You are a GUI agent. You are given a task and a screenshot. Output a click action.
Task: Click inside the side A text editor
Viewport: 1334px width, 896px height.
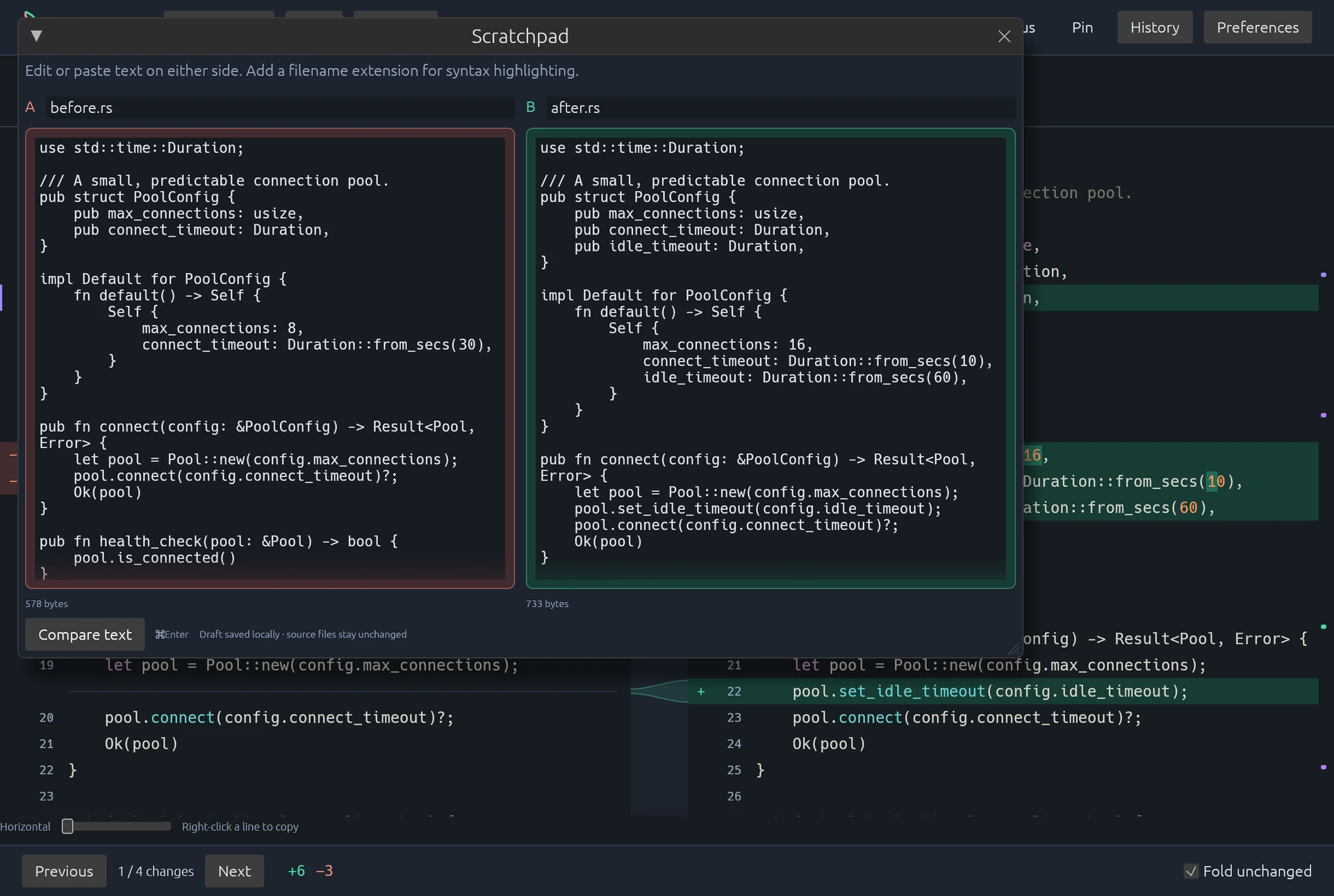tap(270, 358)
